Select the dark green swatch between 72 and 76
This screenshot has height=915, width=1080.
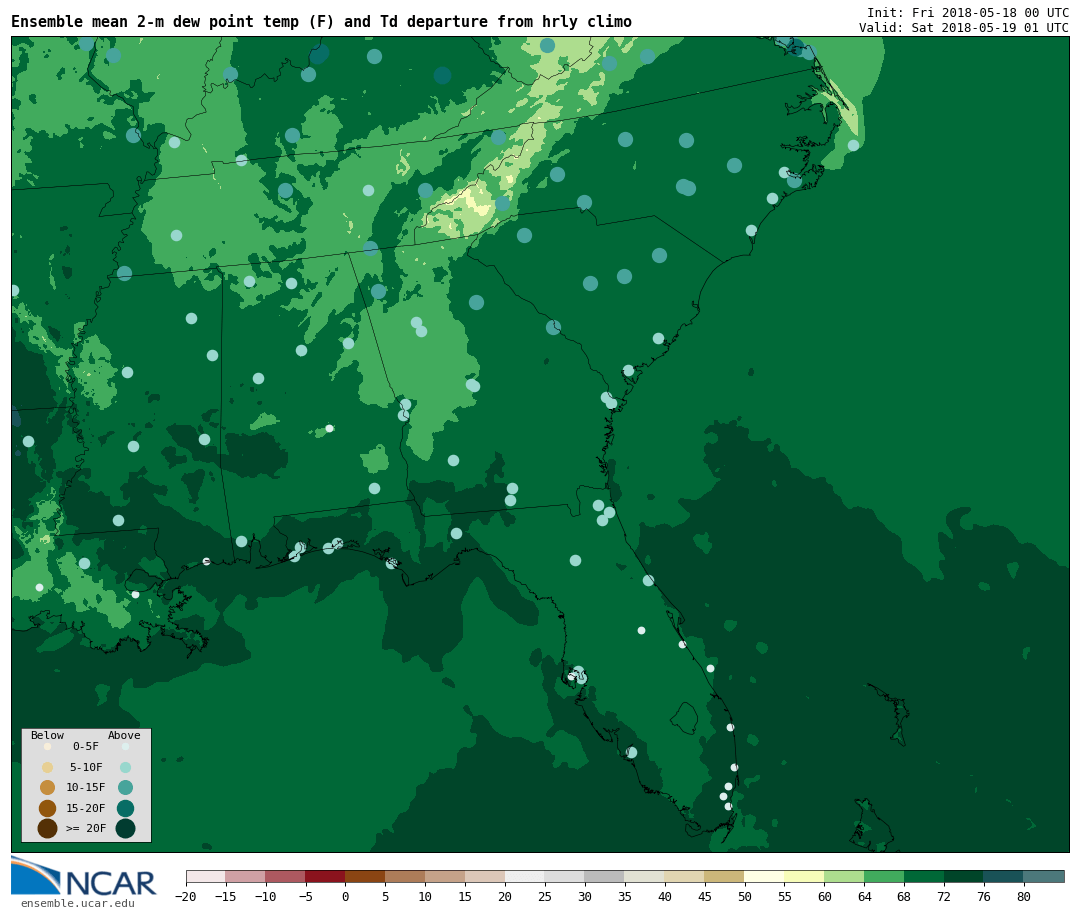coord(965,876)
